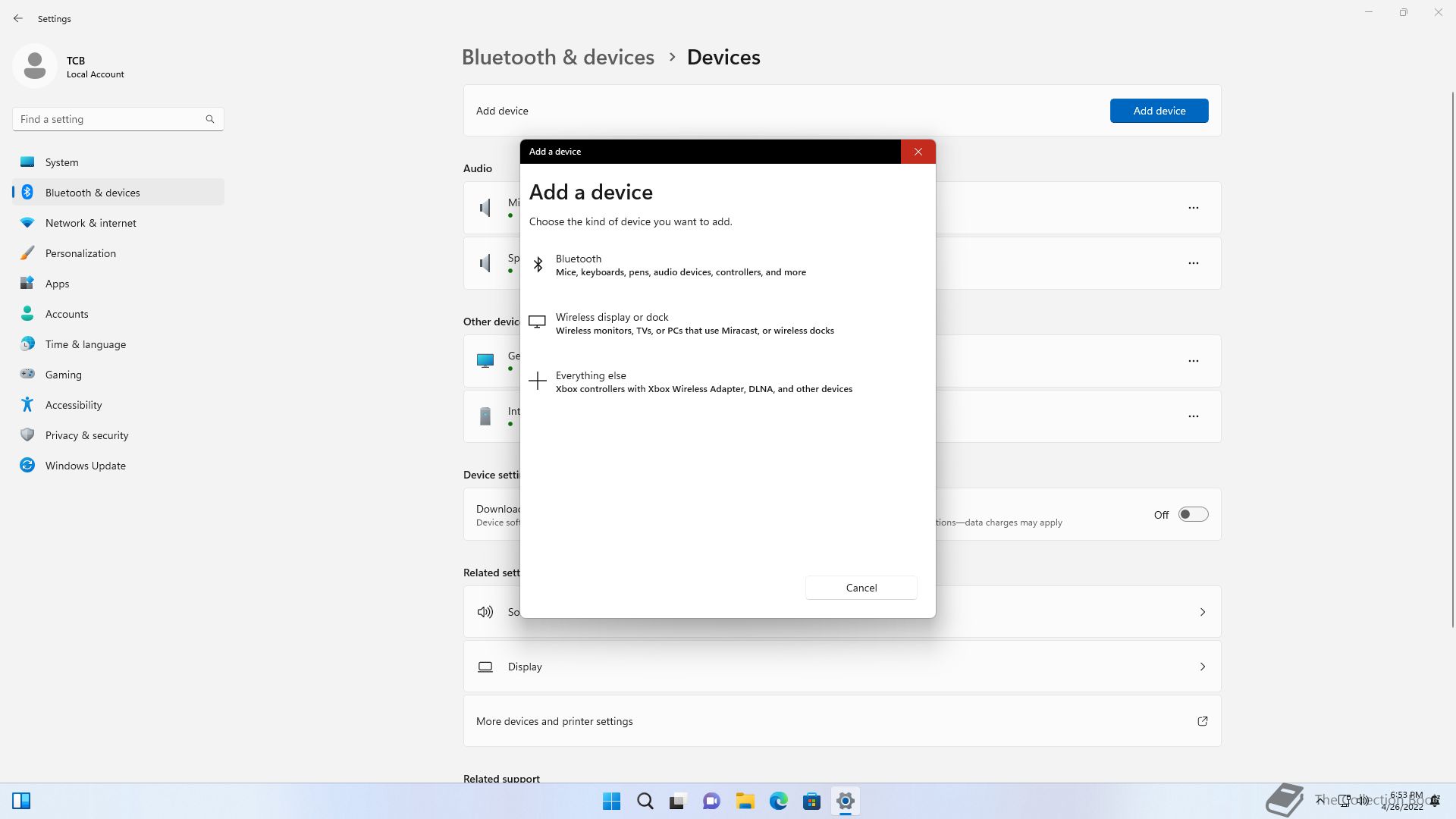
Task: Open Gaming settings in sidebar
Action: pyautogui.click(x=118, y=375)
